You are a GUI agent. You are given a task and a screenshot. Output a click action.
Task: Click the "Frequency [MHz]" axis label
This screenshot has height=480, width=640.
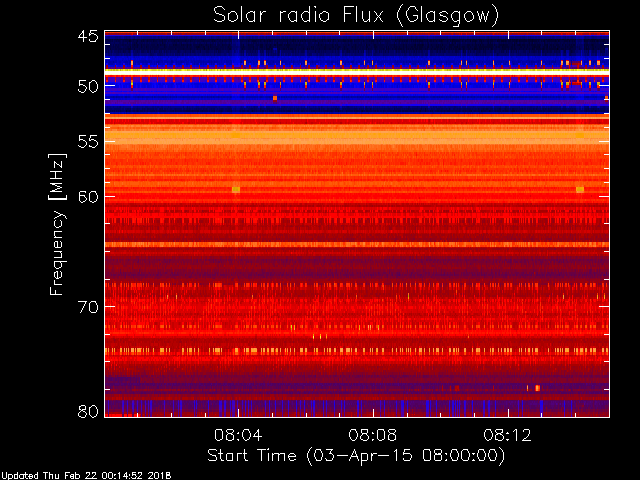pos(57,224)
